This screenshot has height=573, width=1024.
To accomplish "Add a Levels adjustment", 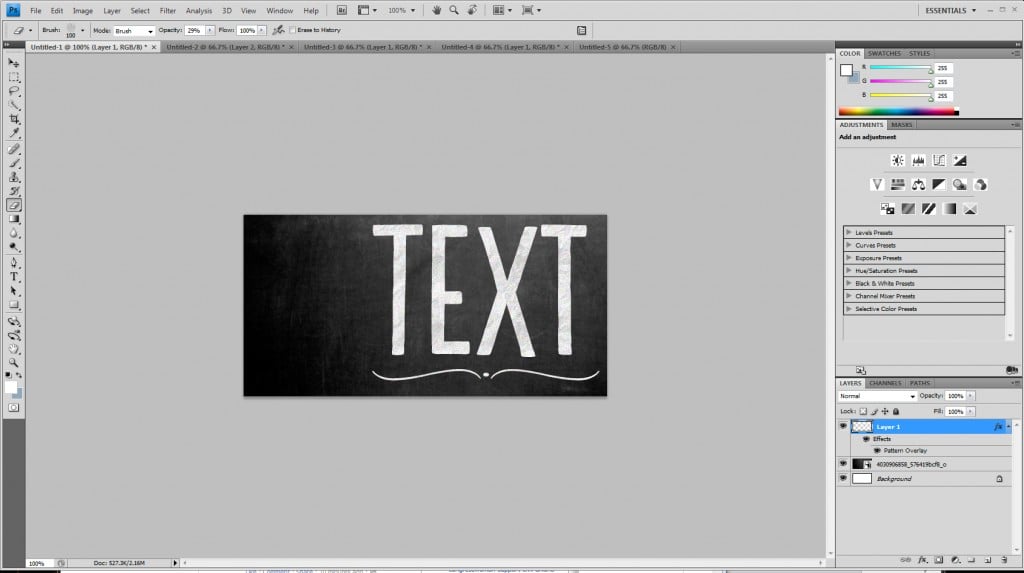I will point(918,160).
